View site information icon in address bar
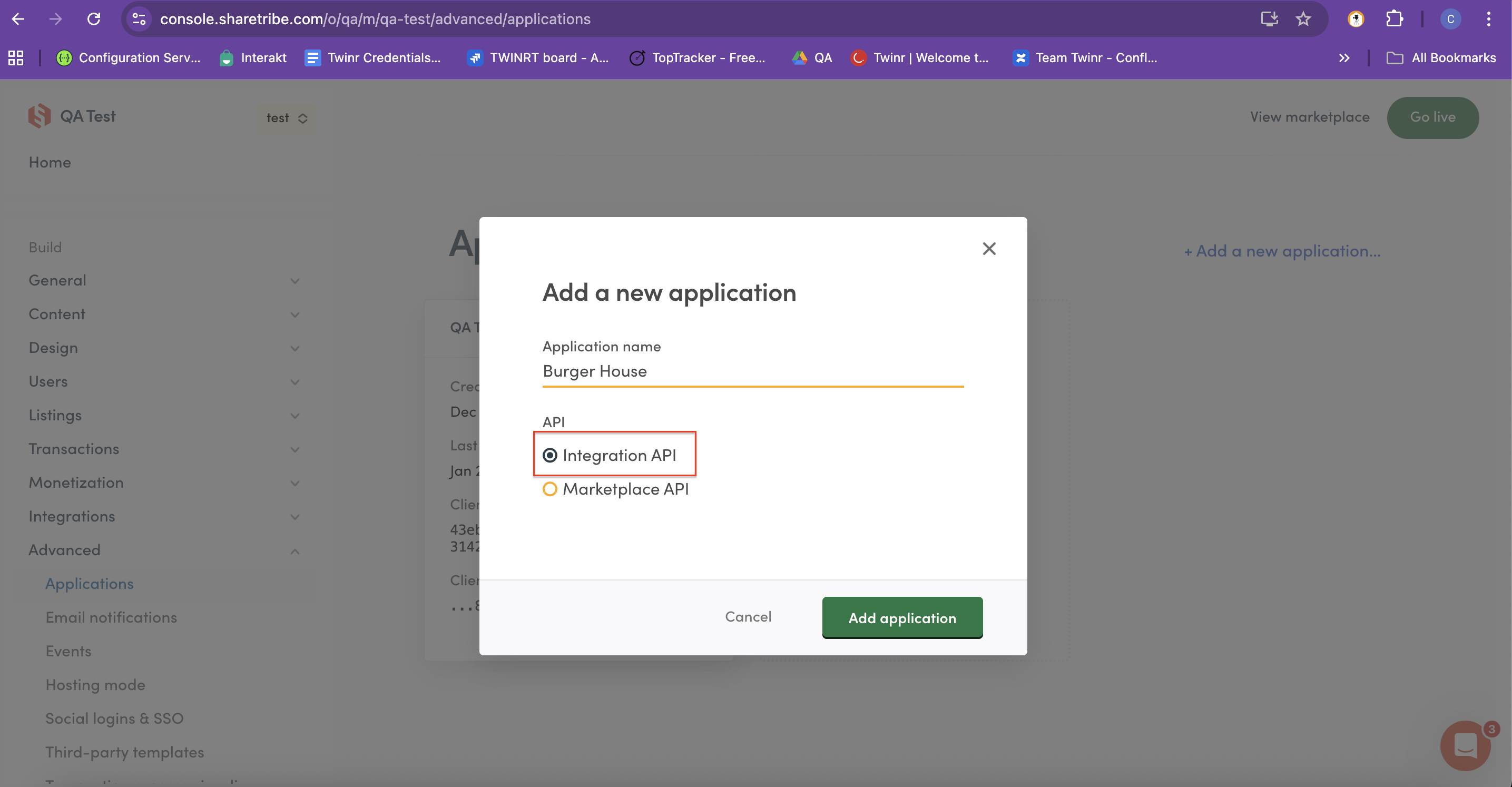The height and width of the screenshot is (787, 1512). coord(139,19)
